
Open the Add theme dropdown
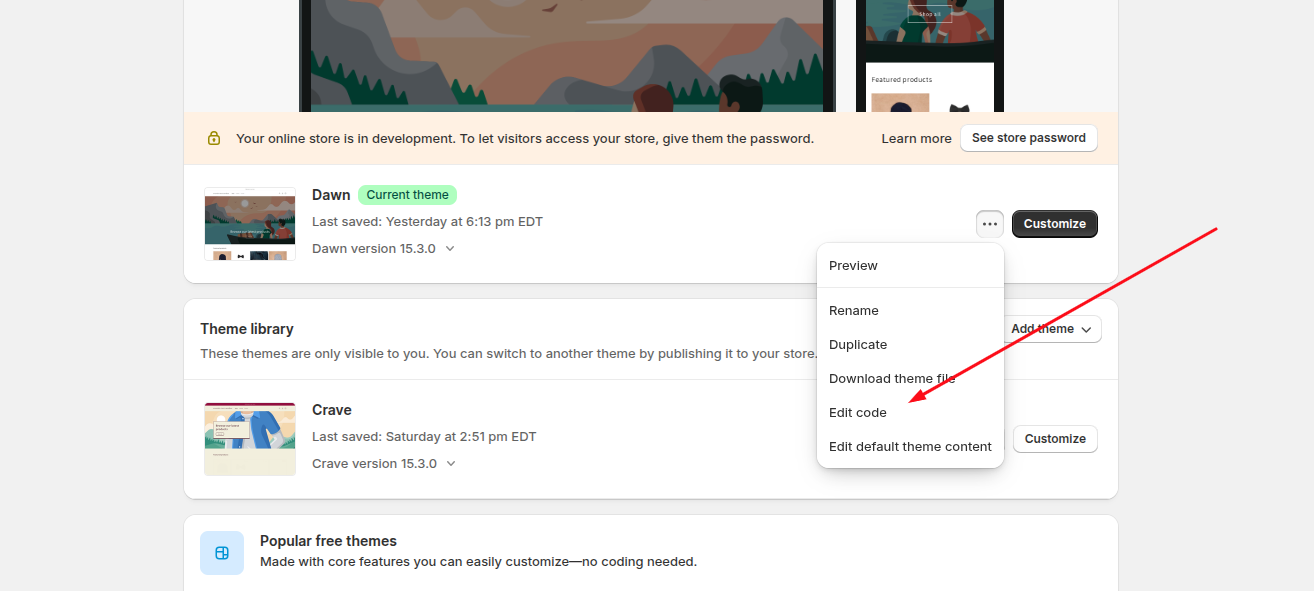1051,329
